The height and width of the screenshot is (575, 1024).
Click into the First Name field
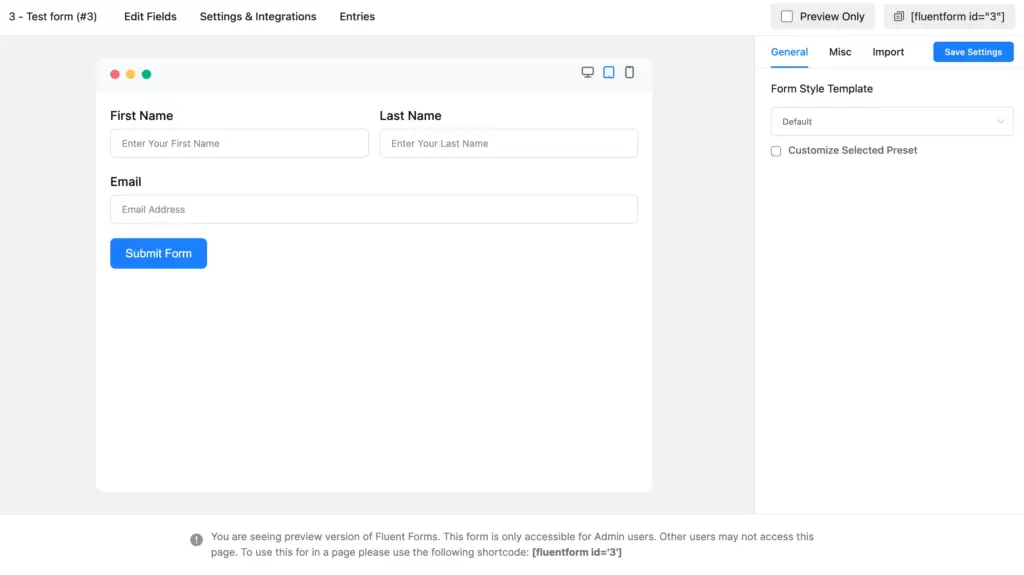pos(239,143)
